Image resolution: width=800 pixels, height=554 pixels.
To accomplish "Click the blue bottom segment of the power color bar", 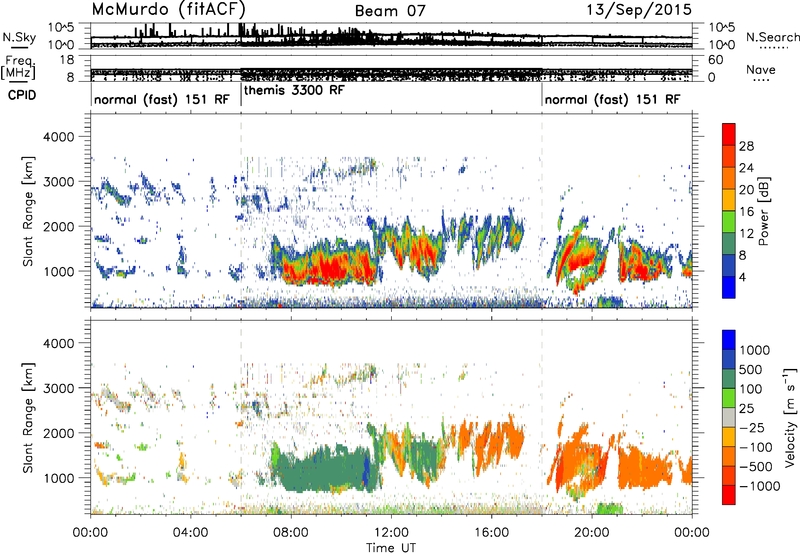I will click(729, 287).
